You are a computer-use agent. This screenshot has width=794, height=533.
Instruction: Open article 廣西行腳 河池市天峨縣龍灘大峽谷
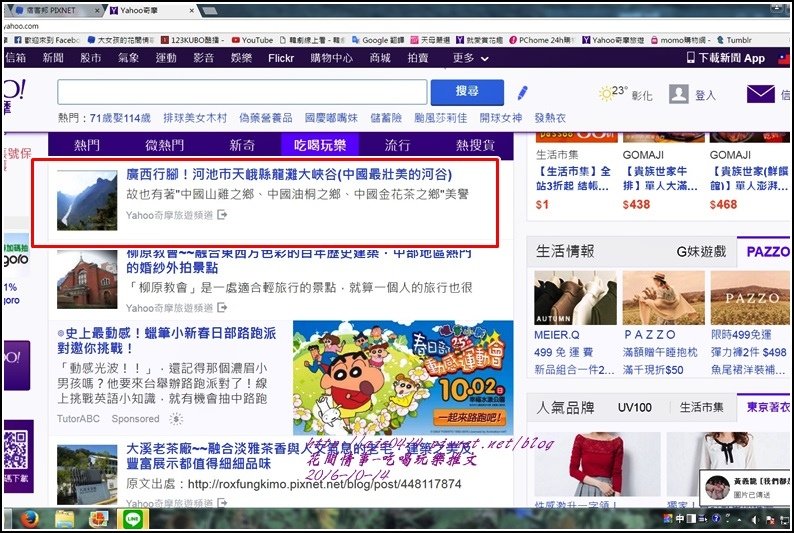289,175
